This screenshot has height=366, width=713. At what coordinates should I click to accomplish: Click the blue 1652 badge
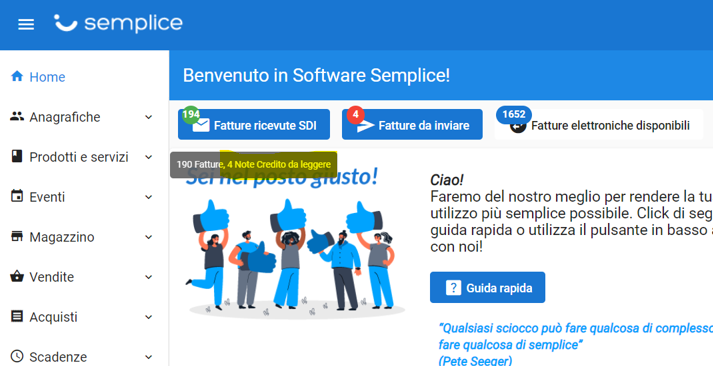514,114
